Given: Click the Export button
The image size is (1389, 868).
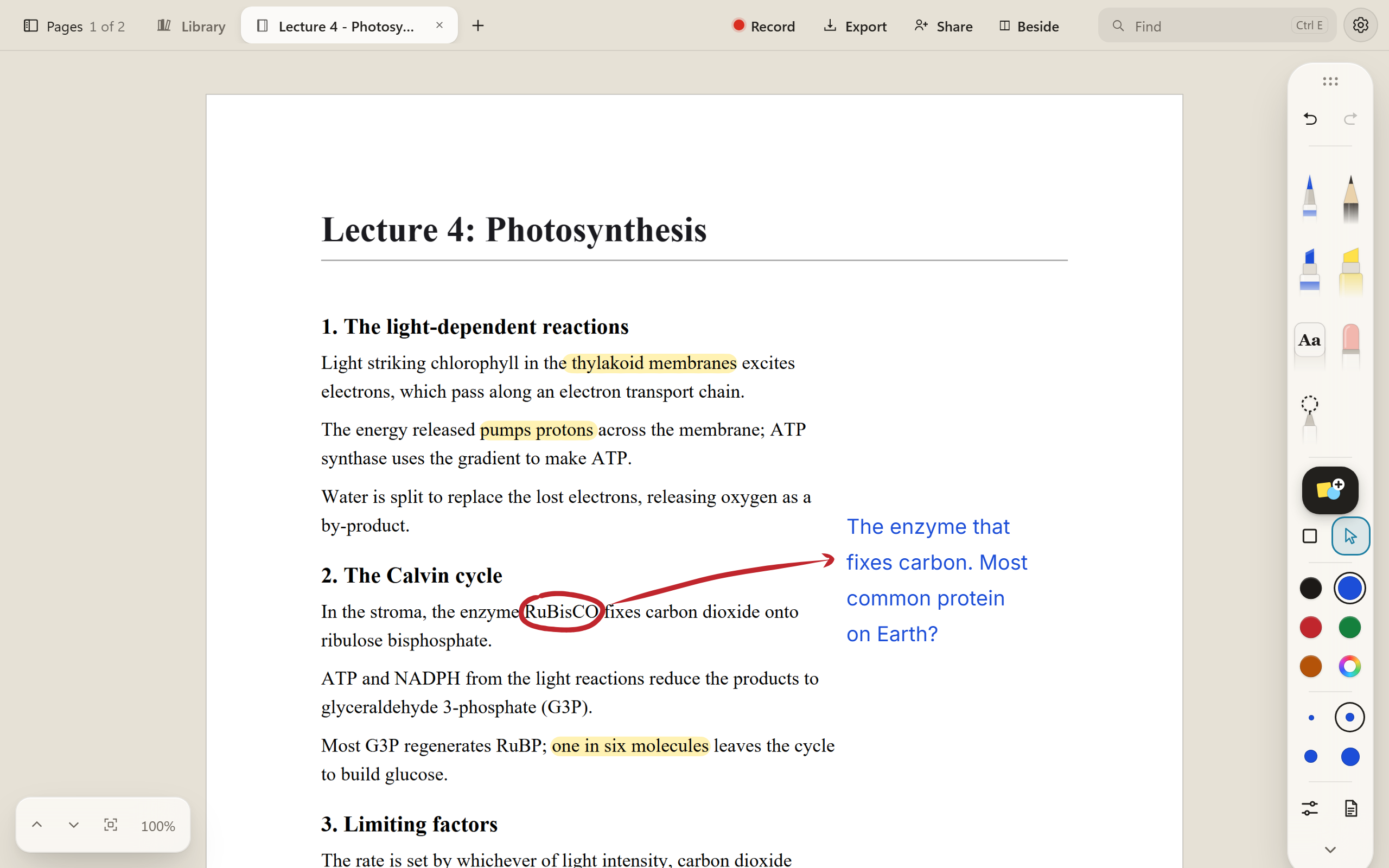Looking at the screenshot, I should coord(855,26).
